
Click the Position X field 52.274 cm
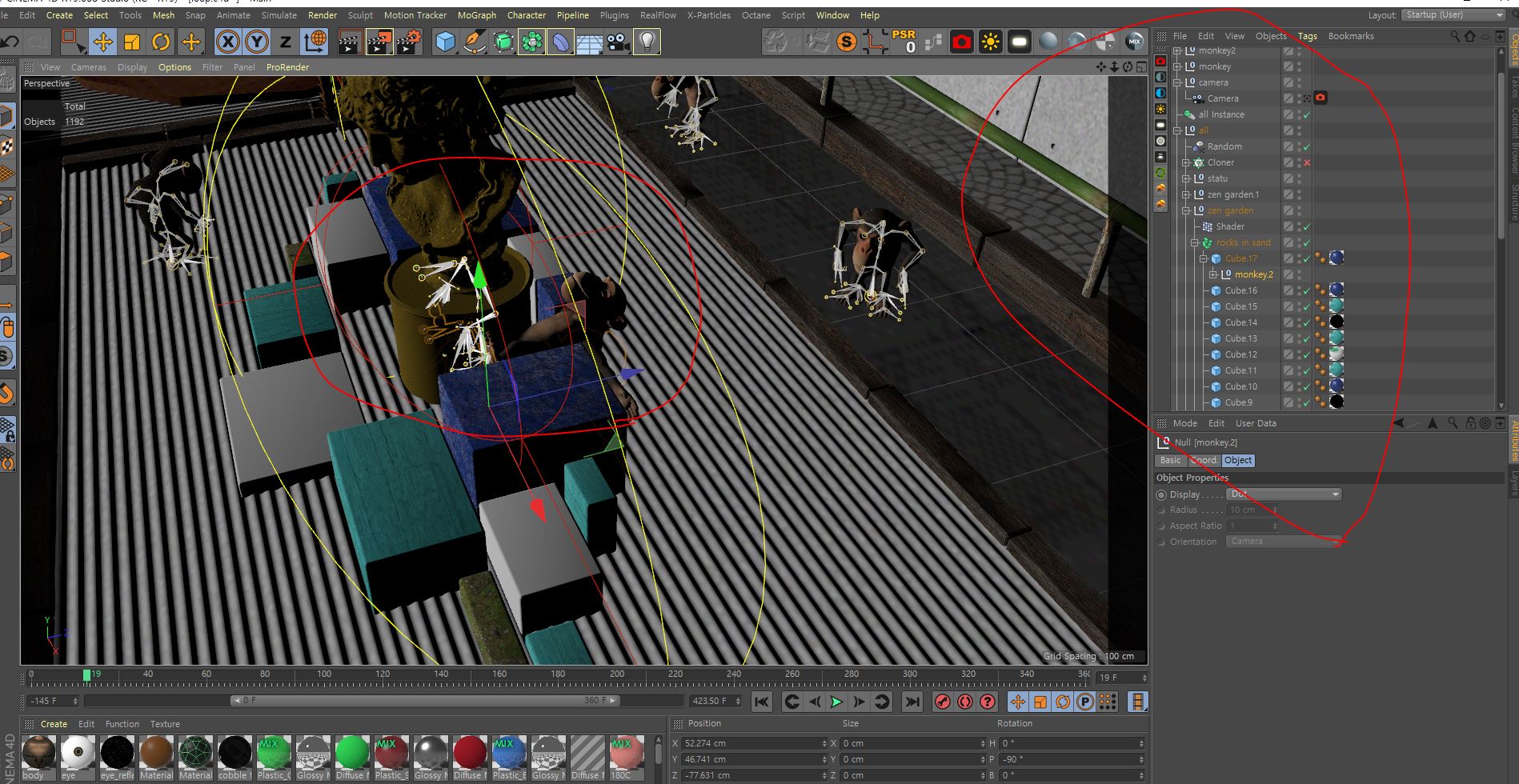[x=754, y=743]
